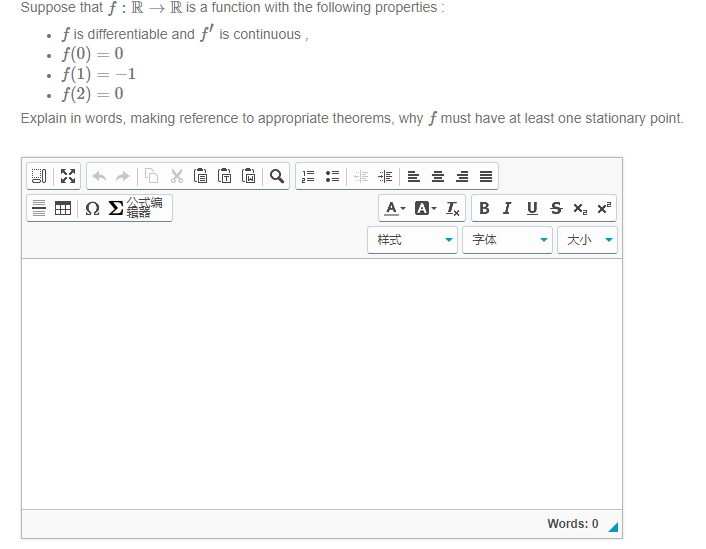Center align the text

click(x=438, y=176)
